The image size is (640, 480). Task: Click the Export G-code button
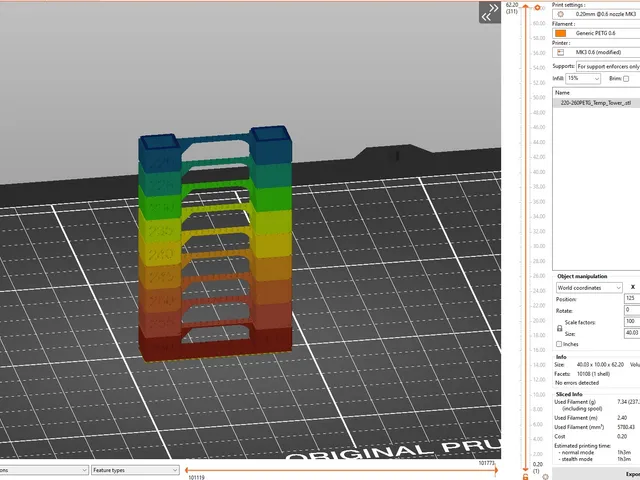(x=596, y=474)
